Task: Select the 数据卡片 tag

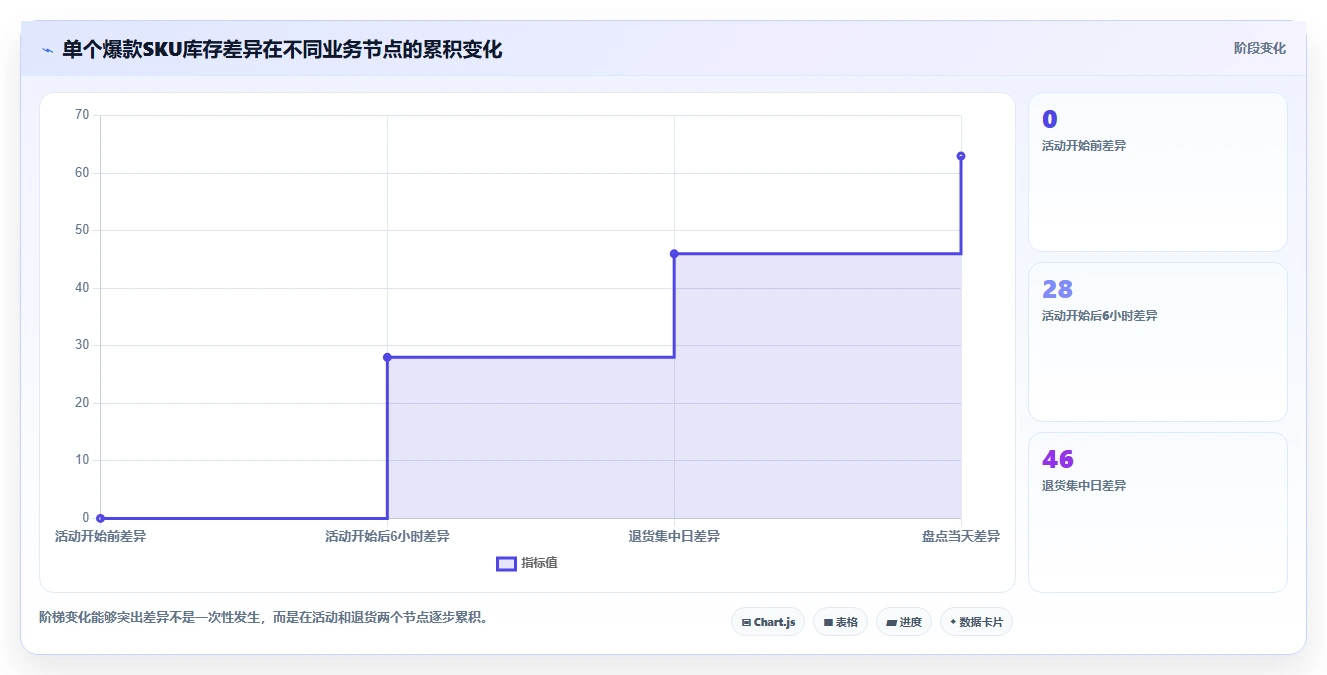Action: coord(976,622)
